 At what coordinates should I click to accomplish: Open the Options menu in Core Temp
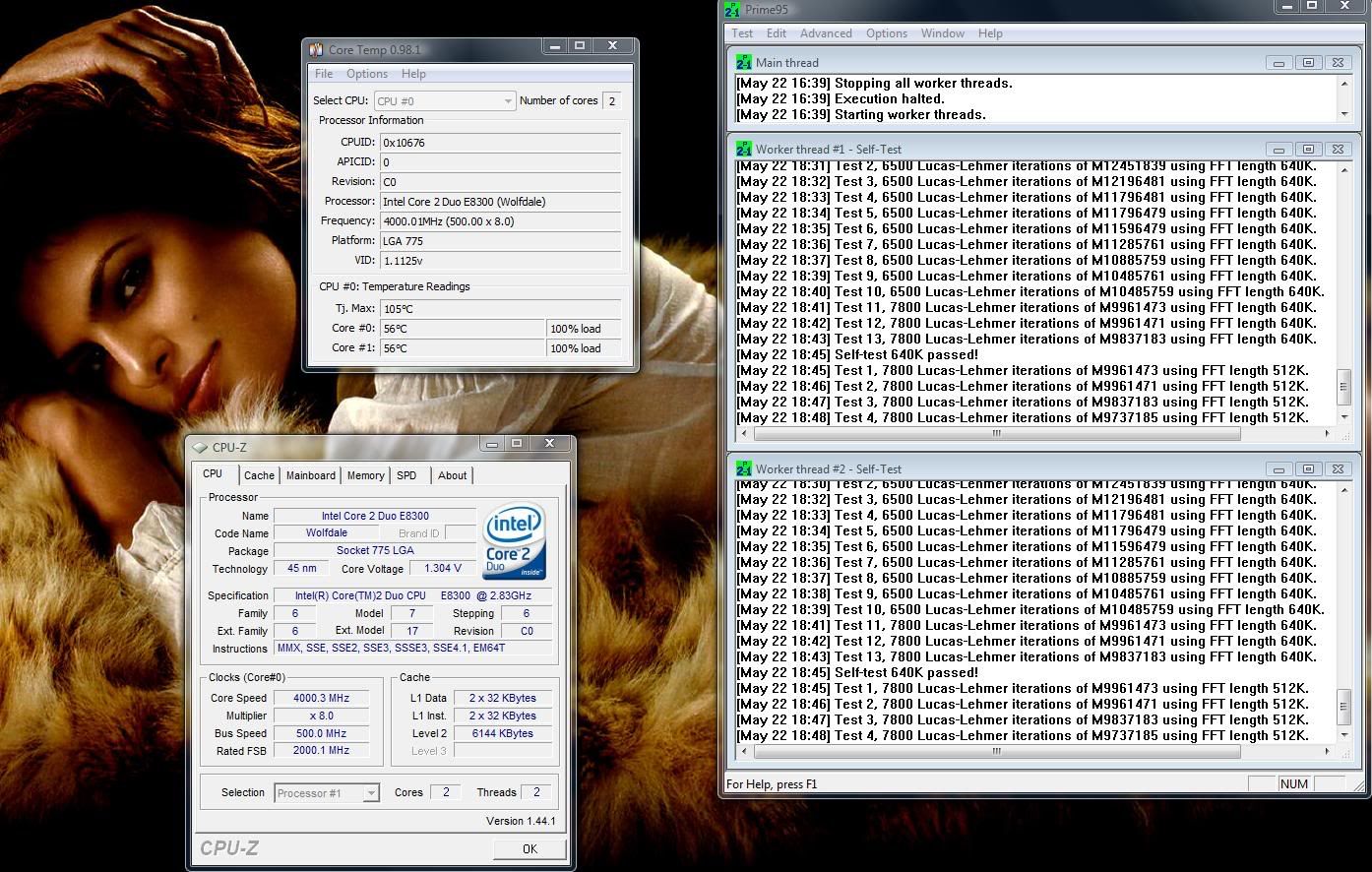pos(367,74)
